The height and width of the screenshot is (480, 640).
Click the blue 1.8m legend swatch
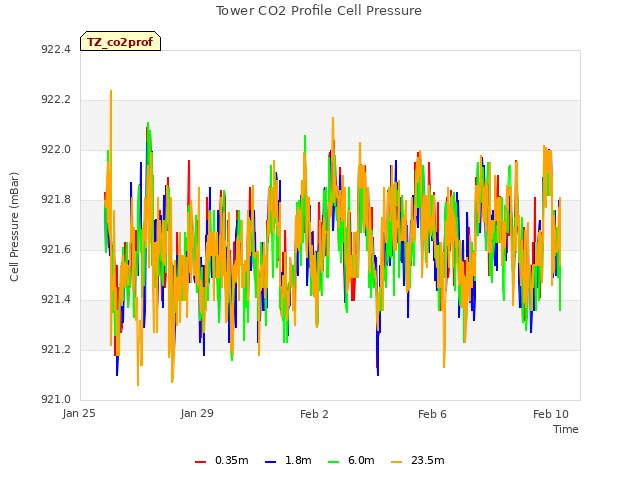[x=270, y=462]
